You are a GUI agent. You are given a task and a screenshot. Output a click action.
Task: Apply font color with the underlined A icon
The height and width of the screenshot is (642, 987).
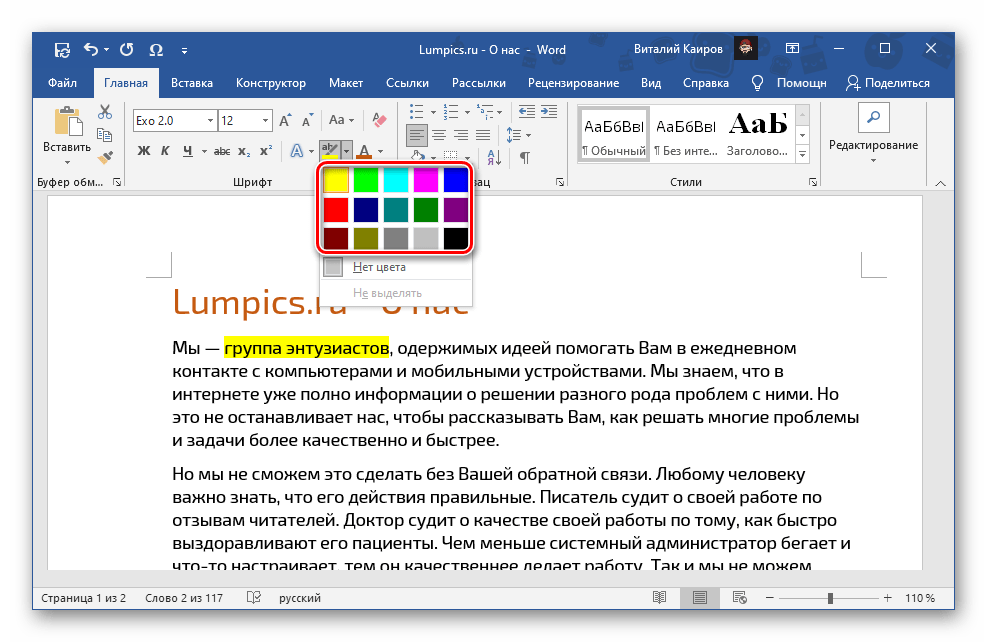[x=364, y=151]
